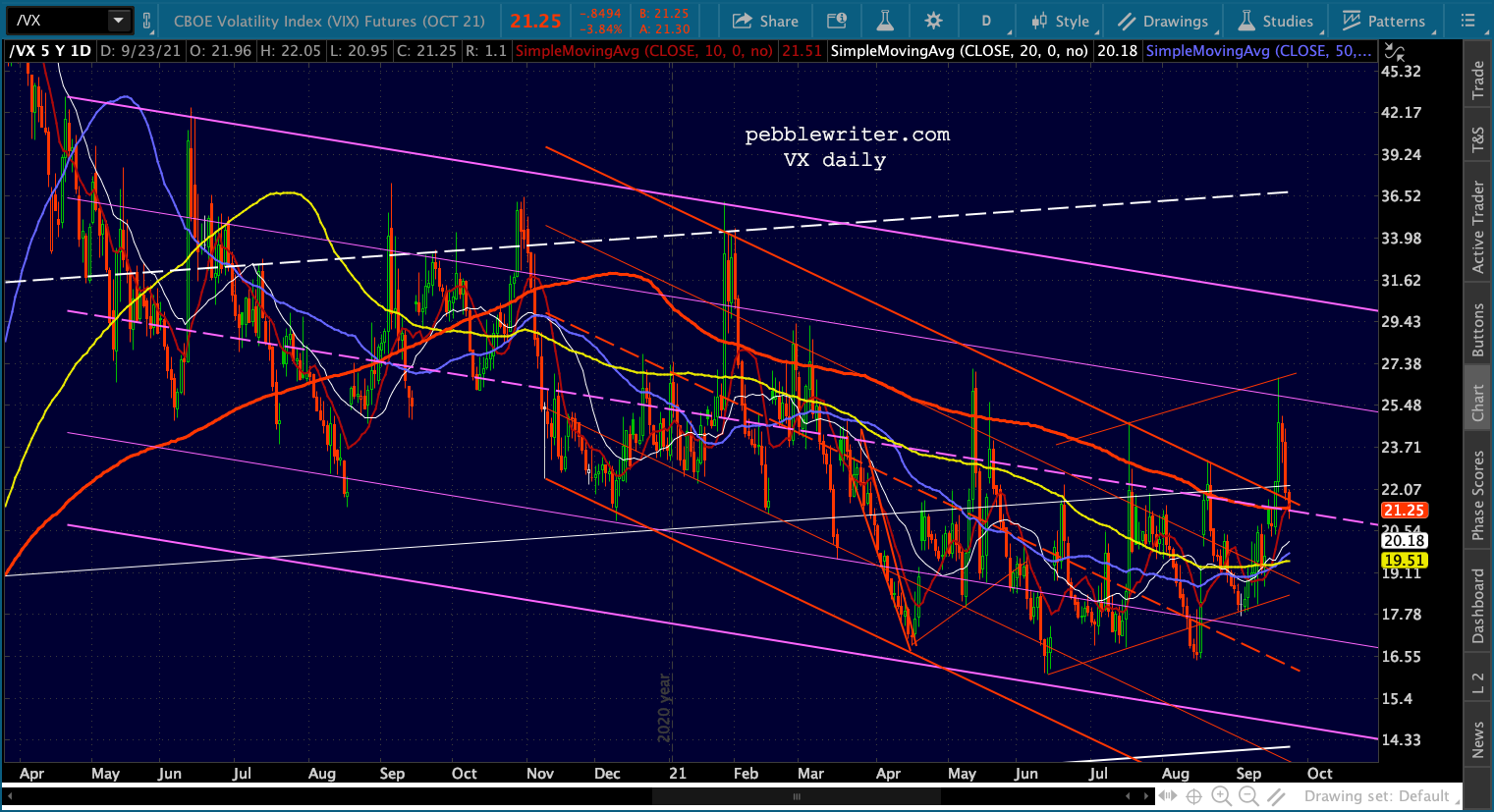Screen dimensions: 1494x812
Task: Activate the crosshair pan tool icon
Action: [1193, 796]
